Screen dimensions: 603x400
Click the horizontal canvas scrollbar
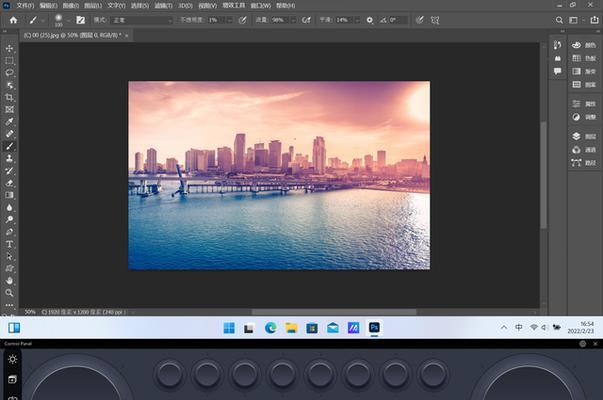pos(334,312)
